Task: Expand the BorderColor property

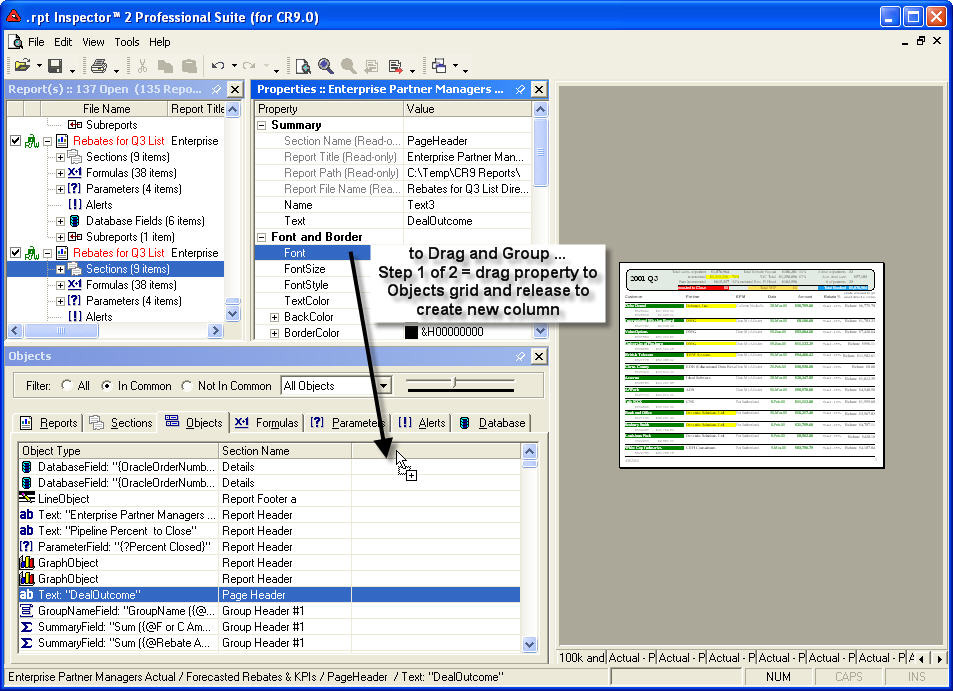Action: pos(274,333)
